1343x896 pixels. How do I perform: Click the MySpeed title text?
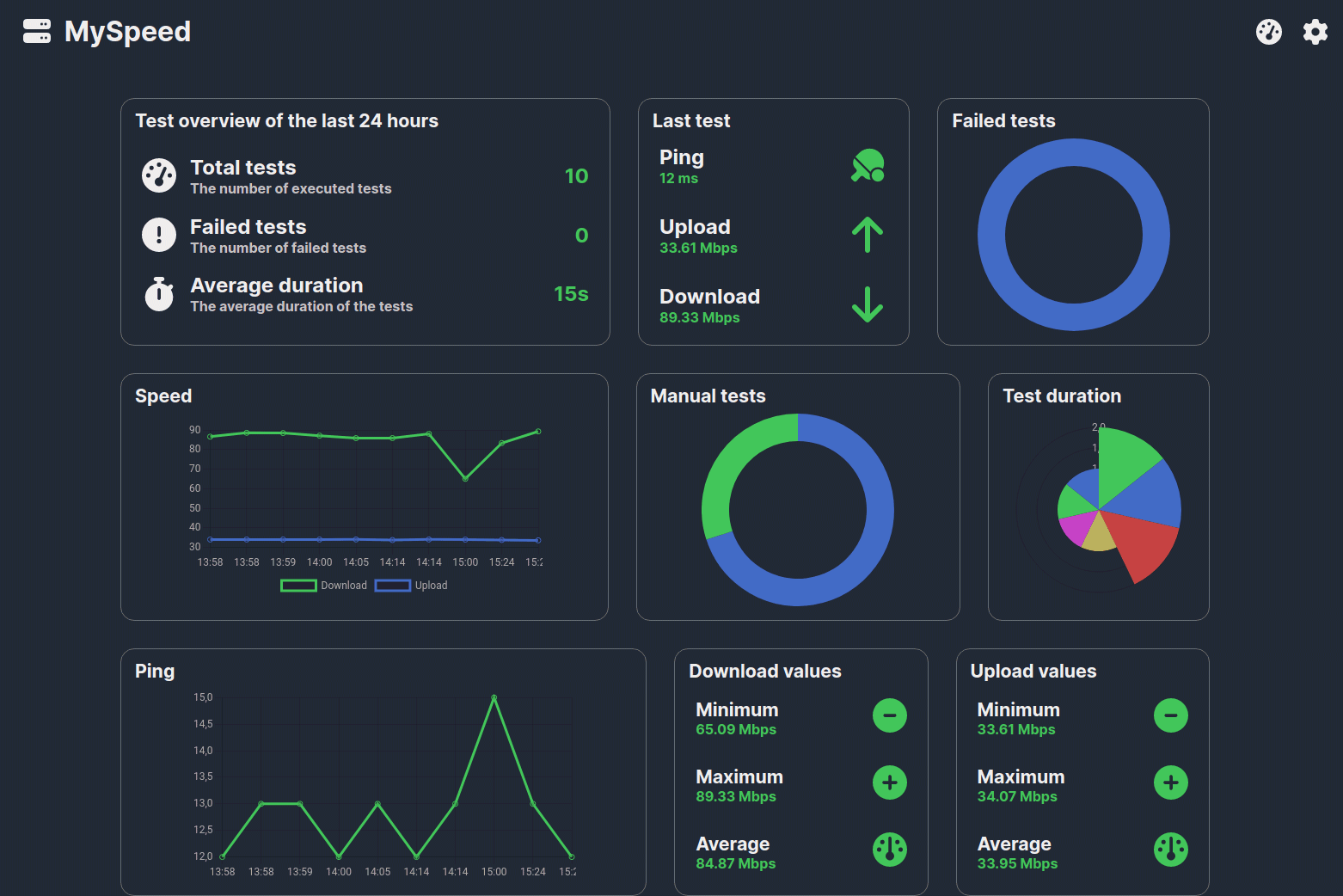[x=127, y=32]
